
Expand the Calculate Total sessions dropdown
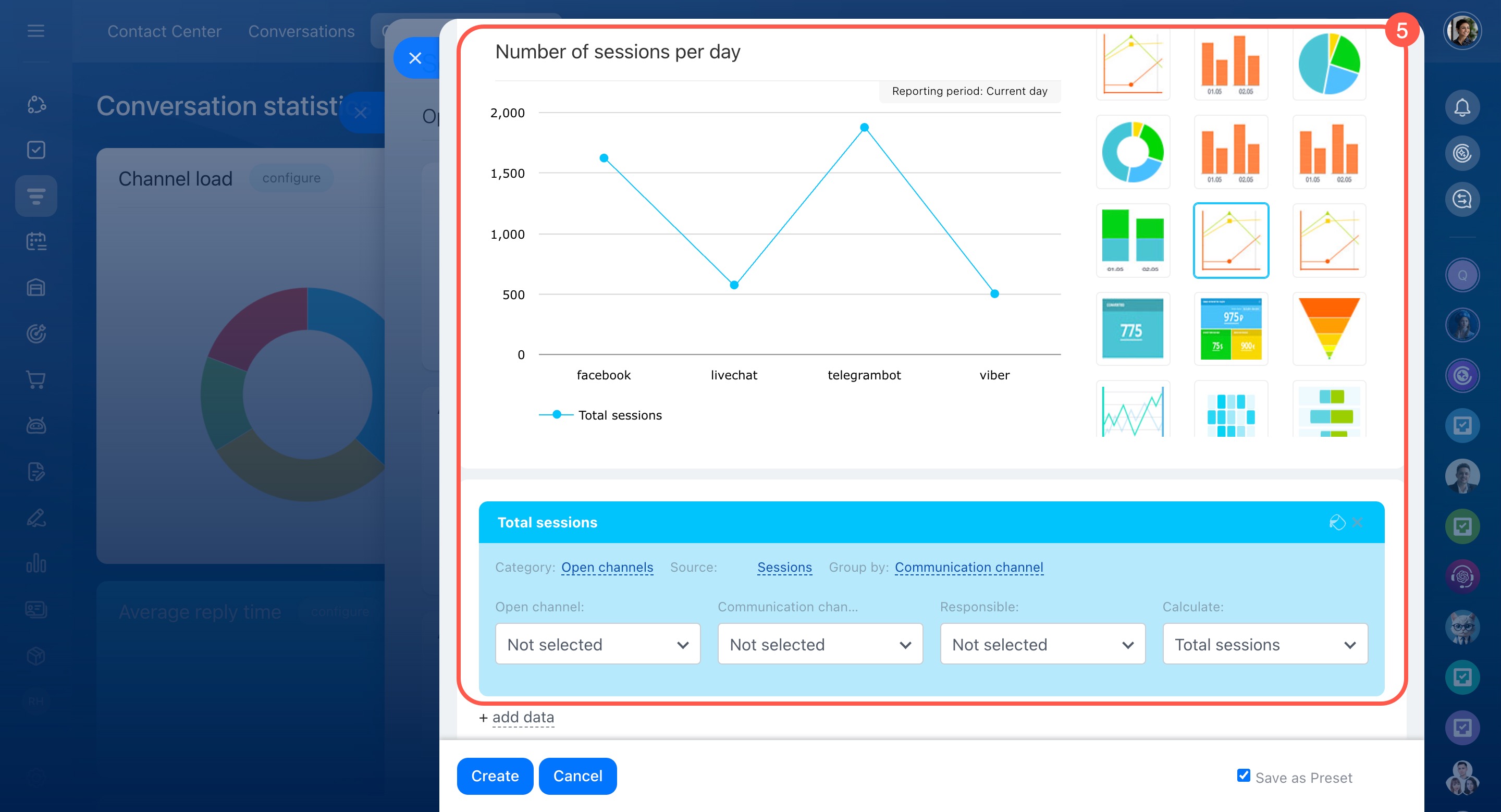point(1264,644)
